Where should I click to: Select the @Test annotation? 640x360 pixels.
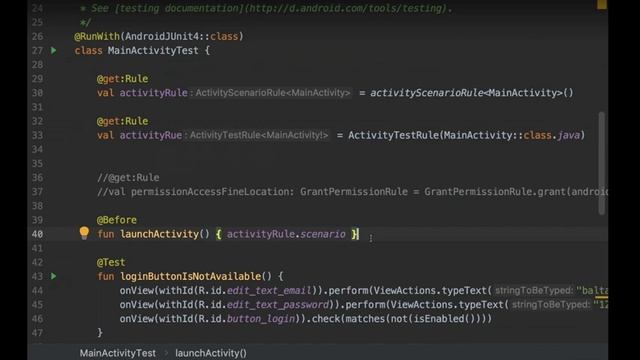[x=111, y=262]
